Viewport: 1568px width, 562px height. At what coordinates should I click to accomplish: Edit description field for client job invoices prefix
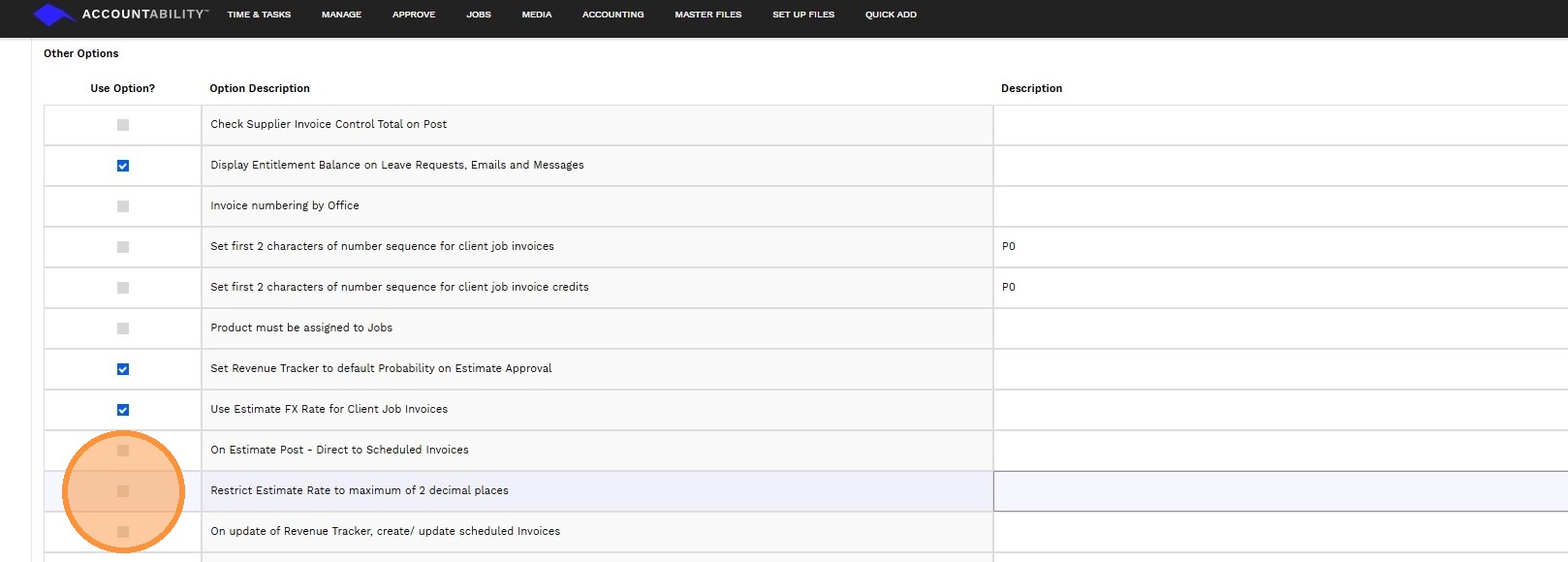pos(1279,247)
